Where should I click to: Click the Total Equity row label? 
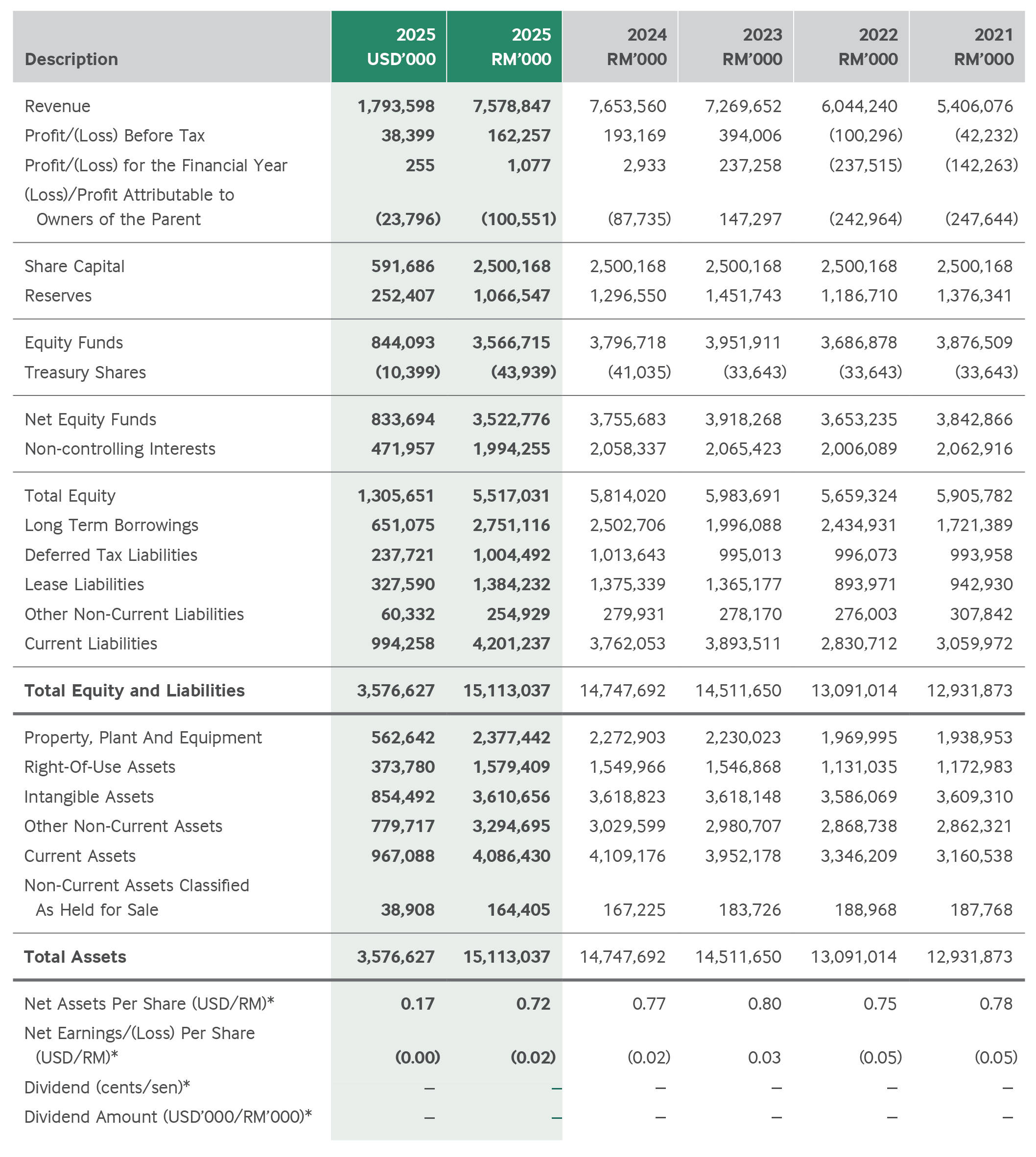70,496
